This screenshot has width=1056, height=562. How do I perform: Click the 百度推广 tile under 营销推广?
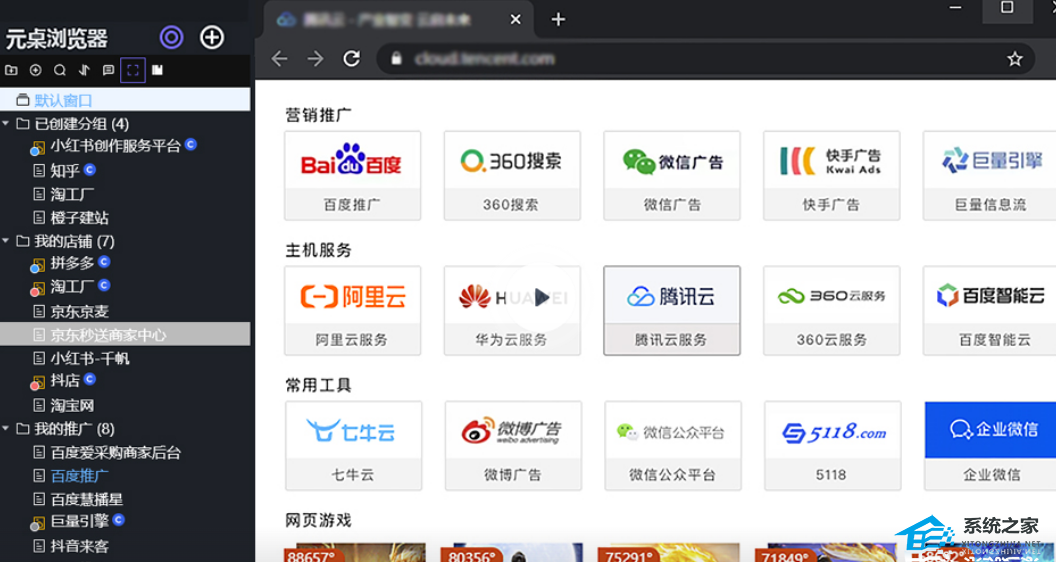(x=352, y=175)
